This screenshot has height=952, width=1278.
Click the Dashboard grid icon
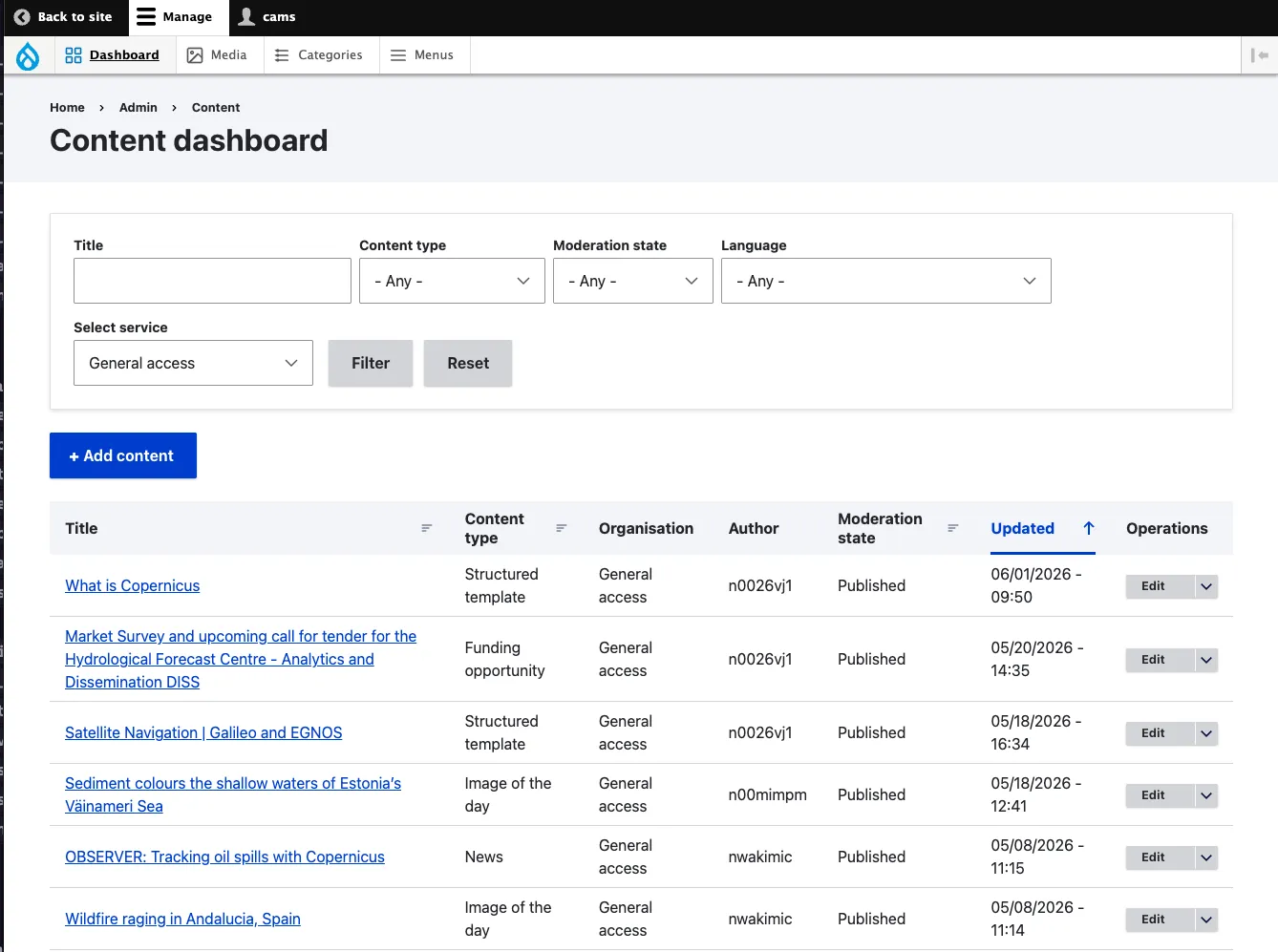(x=74, y=55)
